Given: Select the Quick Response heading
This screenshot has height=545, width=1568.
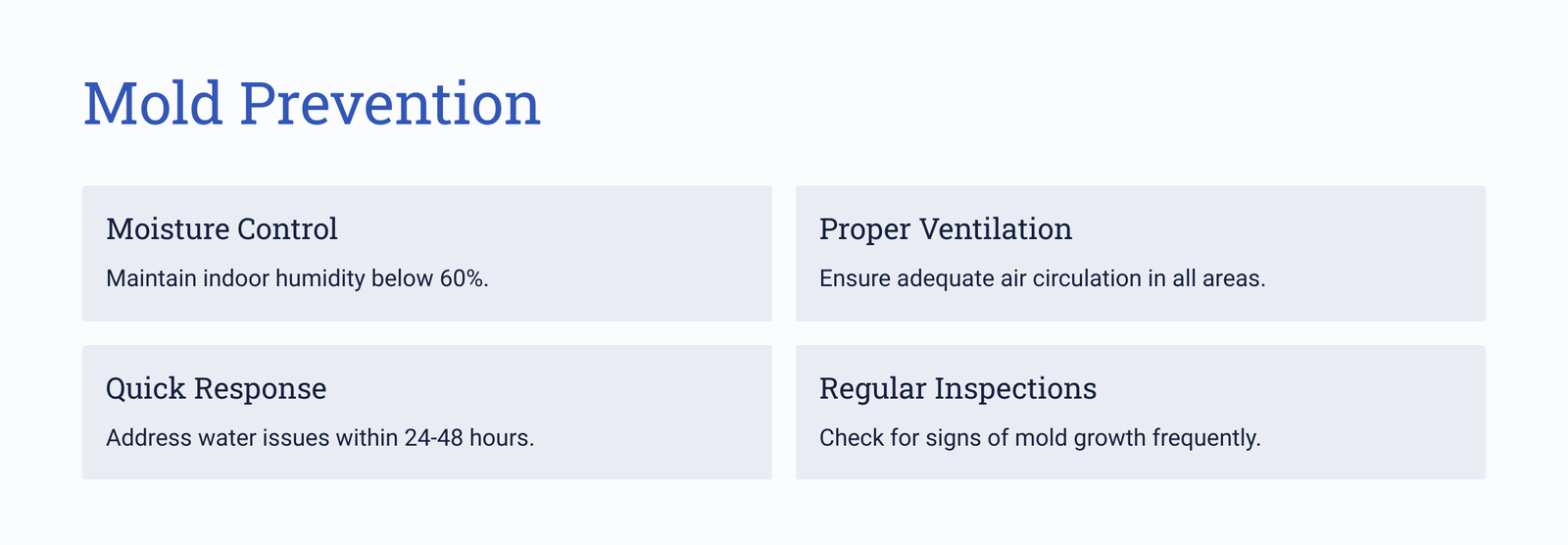Looking at the screenshot, I should [x=216, y=388].
